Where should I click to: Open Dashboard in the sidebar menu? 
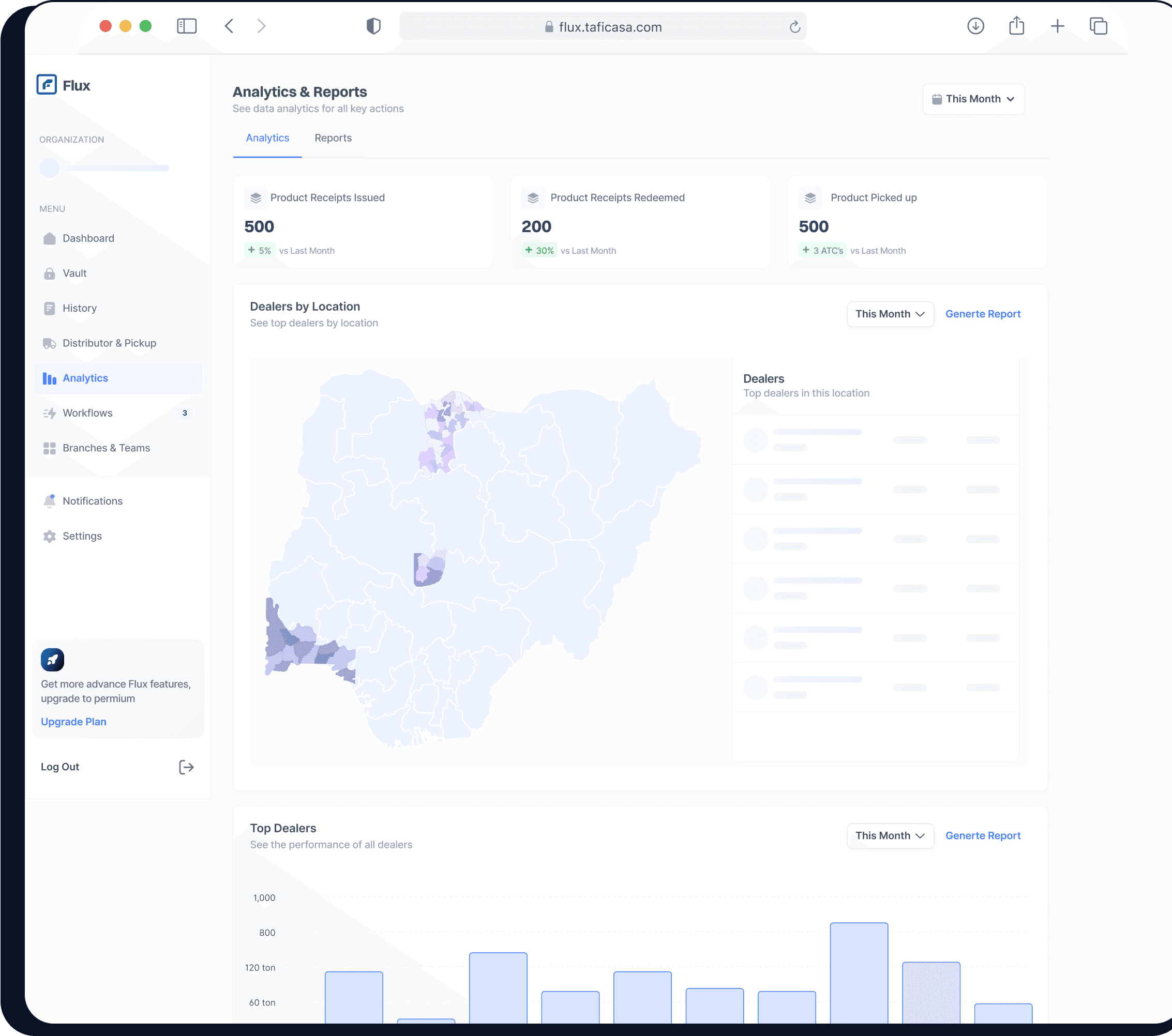pyautogui.click(x=118, y=238)
